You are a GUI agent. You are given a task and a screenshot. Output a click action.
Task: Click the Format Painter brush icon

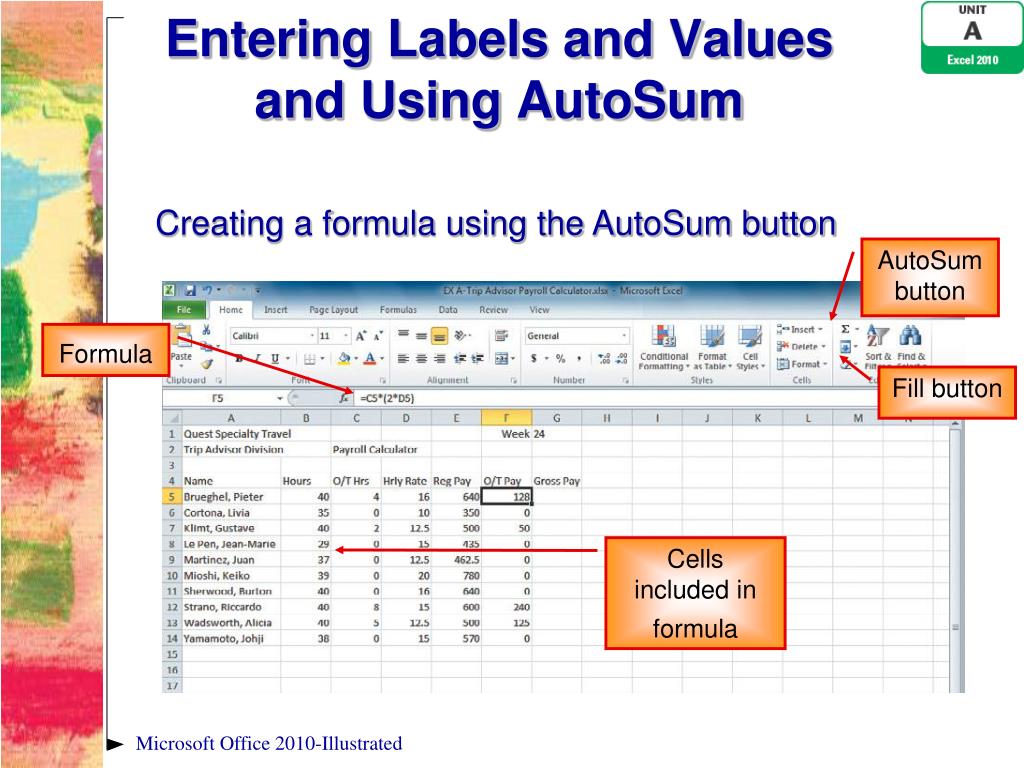click(x=206, y=363)
